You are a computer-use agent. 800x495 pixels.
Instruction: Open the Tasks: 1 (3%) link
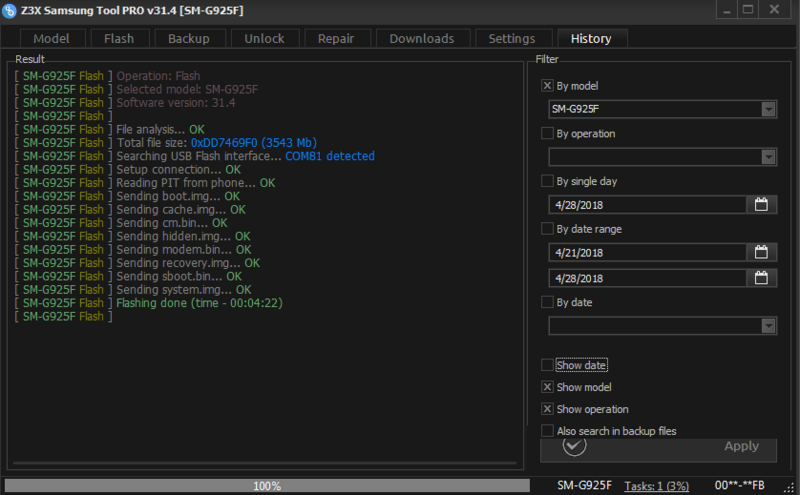pyautogui.click(x=656, y=486)
